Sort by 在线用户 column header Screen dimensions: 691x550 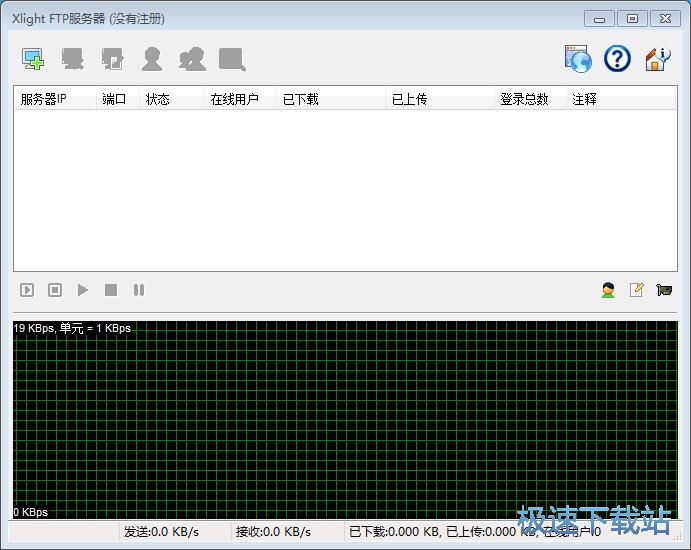(241, 99)
